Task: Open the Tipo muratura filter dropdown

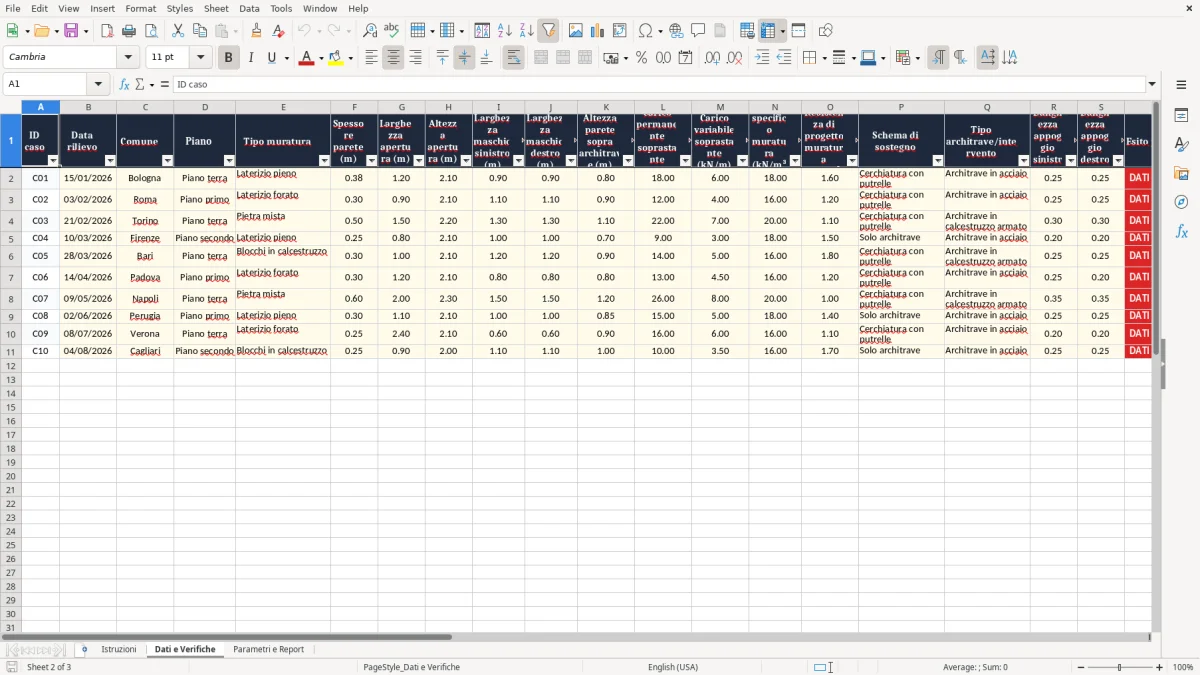Action: click(324, 160)
